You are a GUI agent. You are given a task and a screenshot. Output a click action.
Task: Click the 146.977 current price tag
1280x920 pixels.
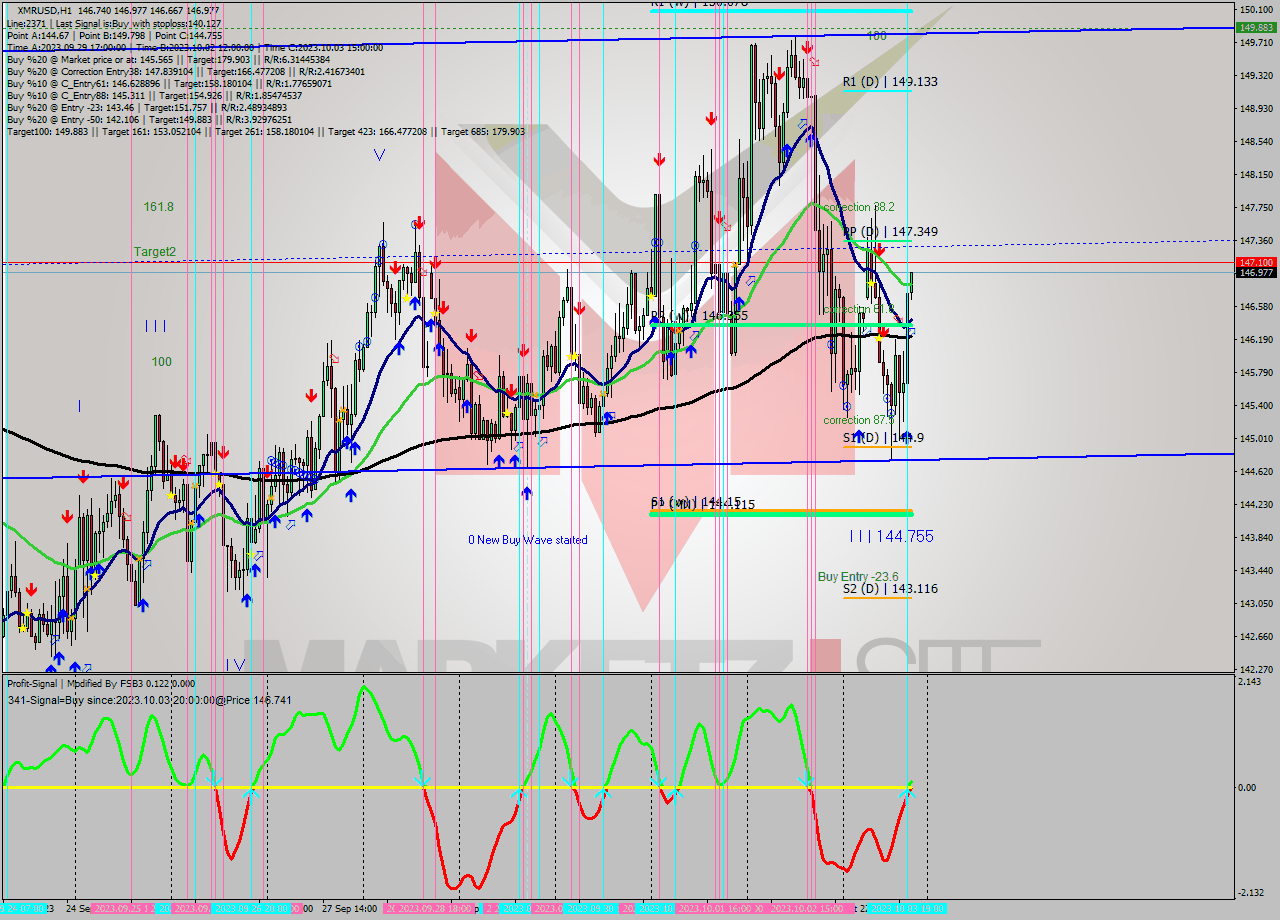click(x=1255, y=272)
